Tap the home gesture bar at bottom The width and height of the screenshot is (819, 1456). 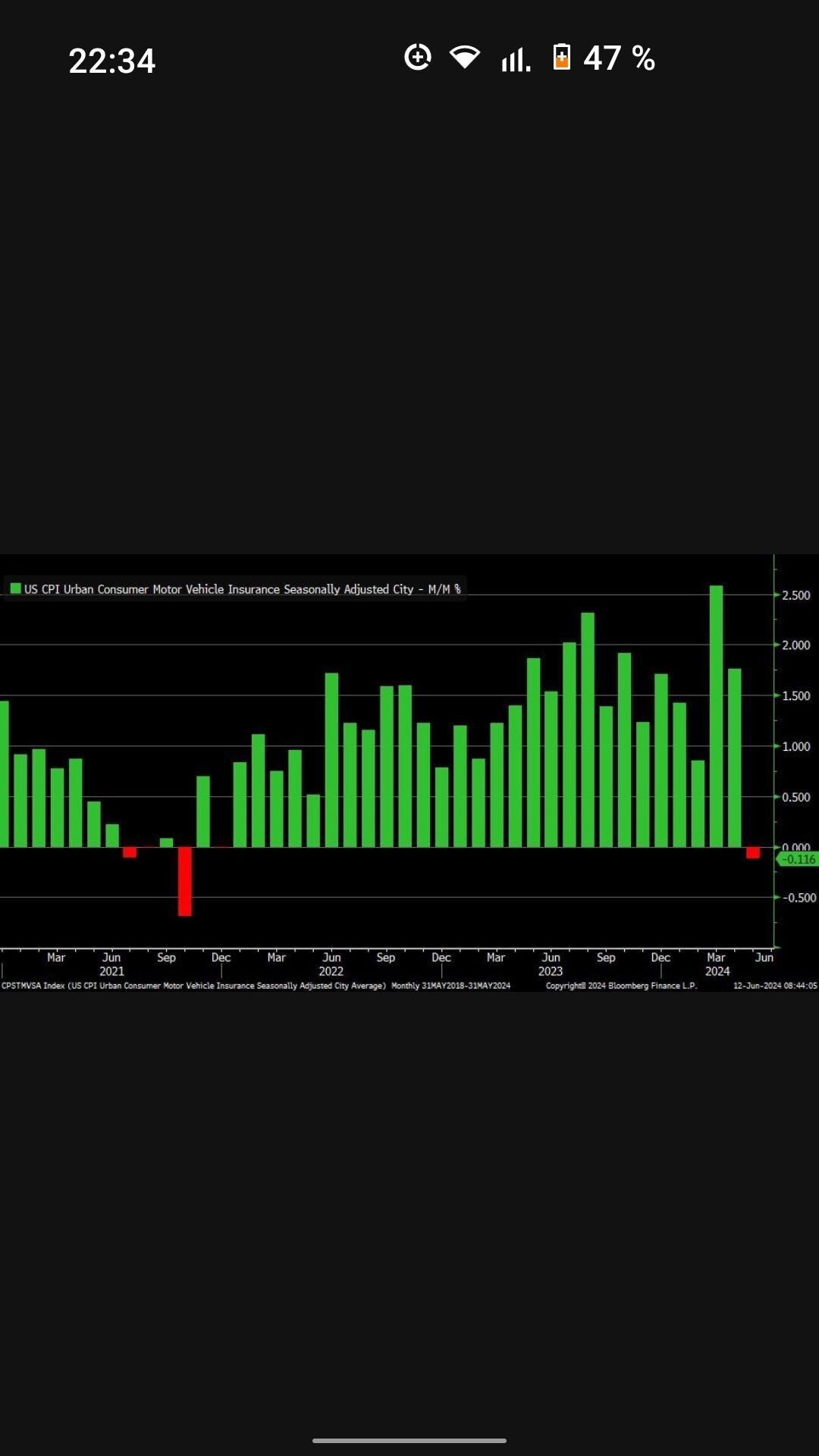pos(409,1441)
